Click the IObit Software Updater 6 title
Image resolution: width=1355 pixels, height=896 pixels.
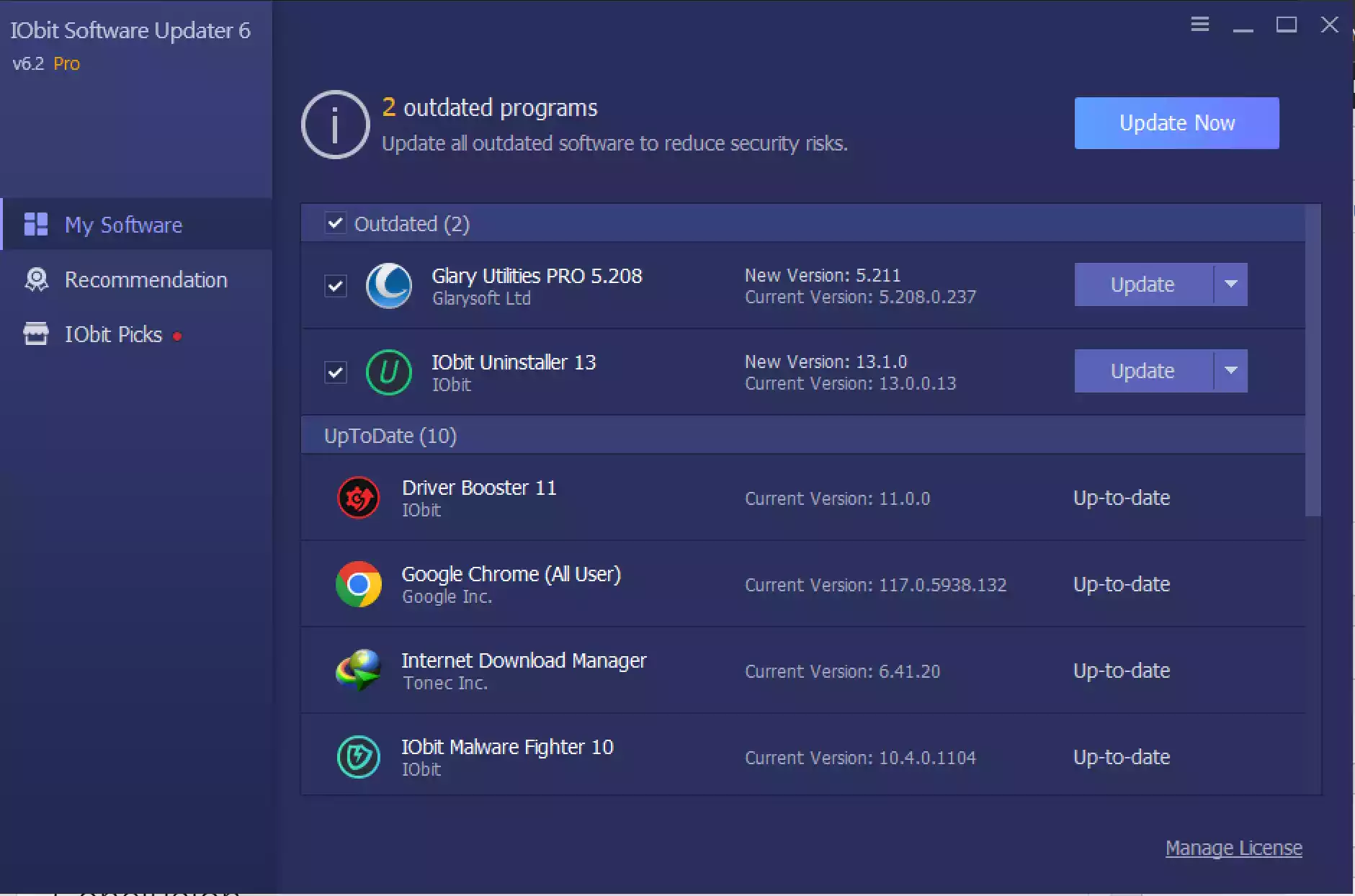coord(130,30)
